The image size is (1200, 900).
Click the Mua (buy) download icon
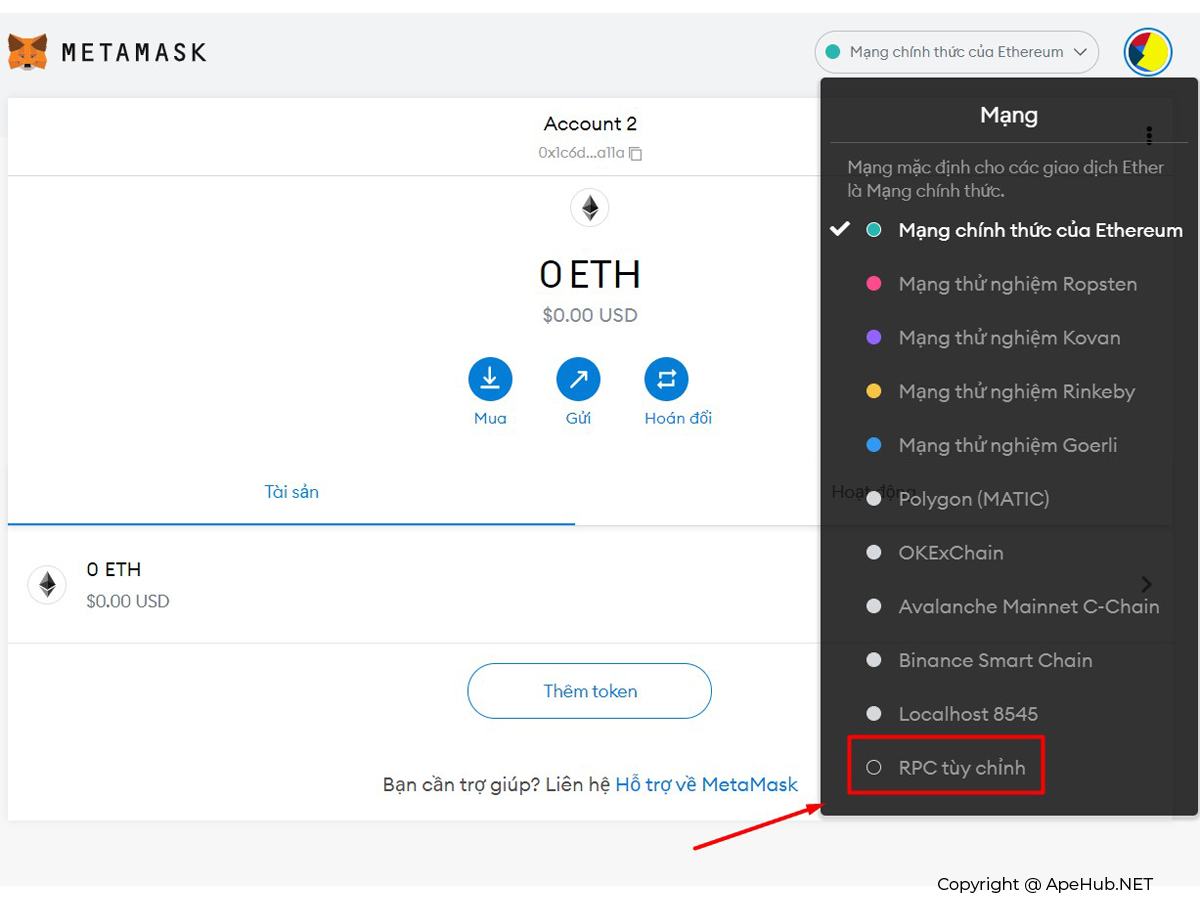pyautogui.click(x=490, y=379)
